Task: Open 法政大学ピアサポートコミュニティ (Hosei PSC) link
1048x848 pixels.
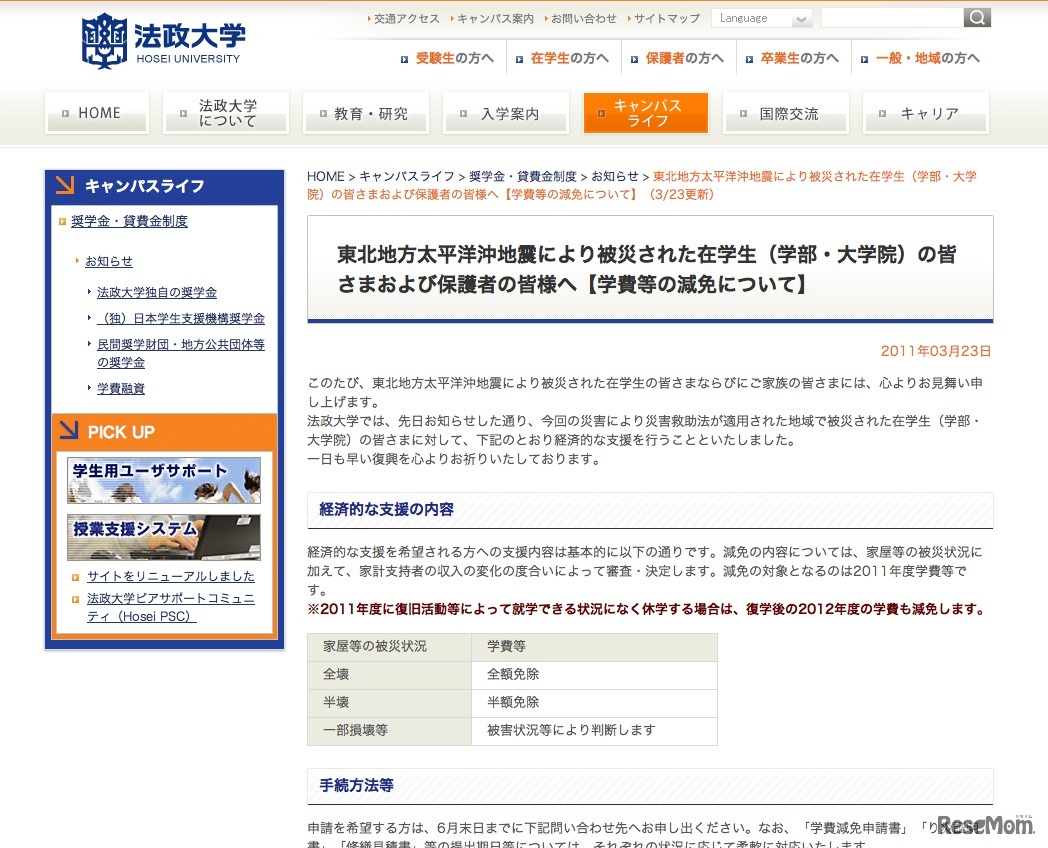Action: (171, 607)
